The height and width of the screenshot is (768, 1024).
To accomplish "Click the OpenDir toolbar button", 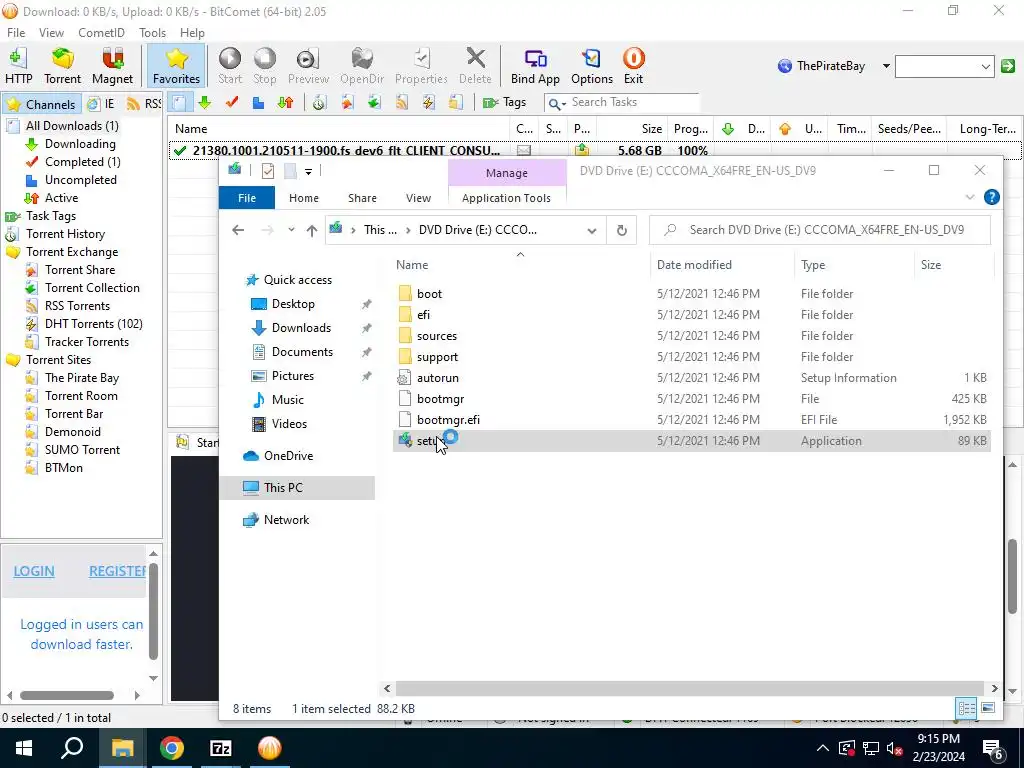I will point(362,66).
